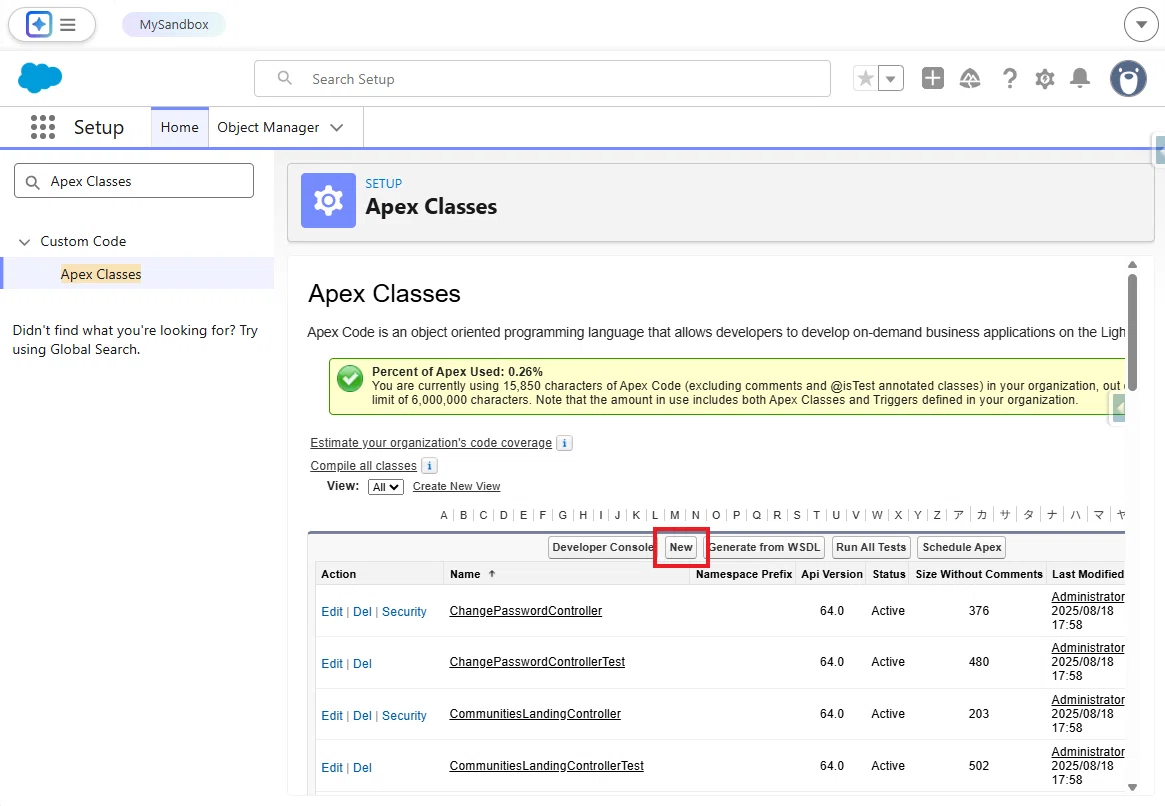Open the user profile avatar
1165x806 pixels.
[1128, 78]
